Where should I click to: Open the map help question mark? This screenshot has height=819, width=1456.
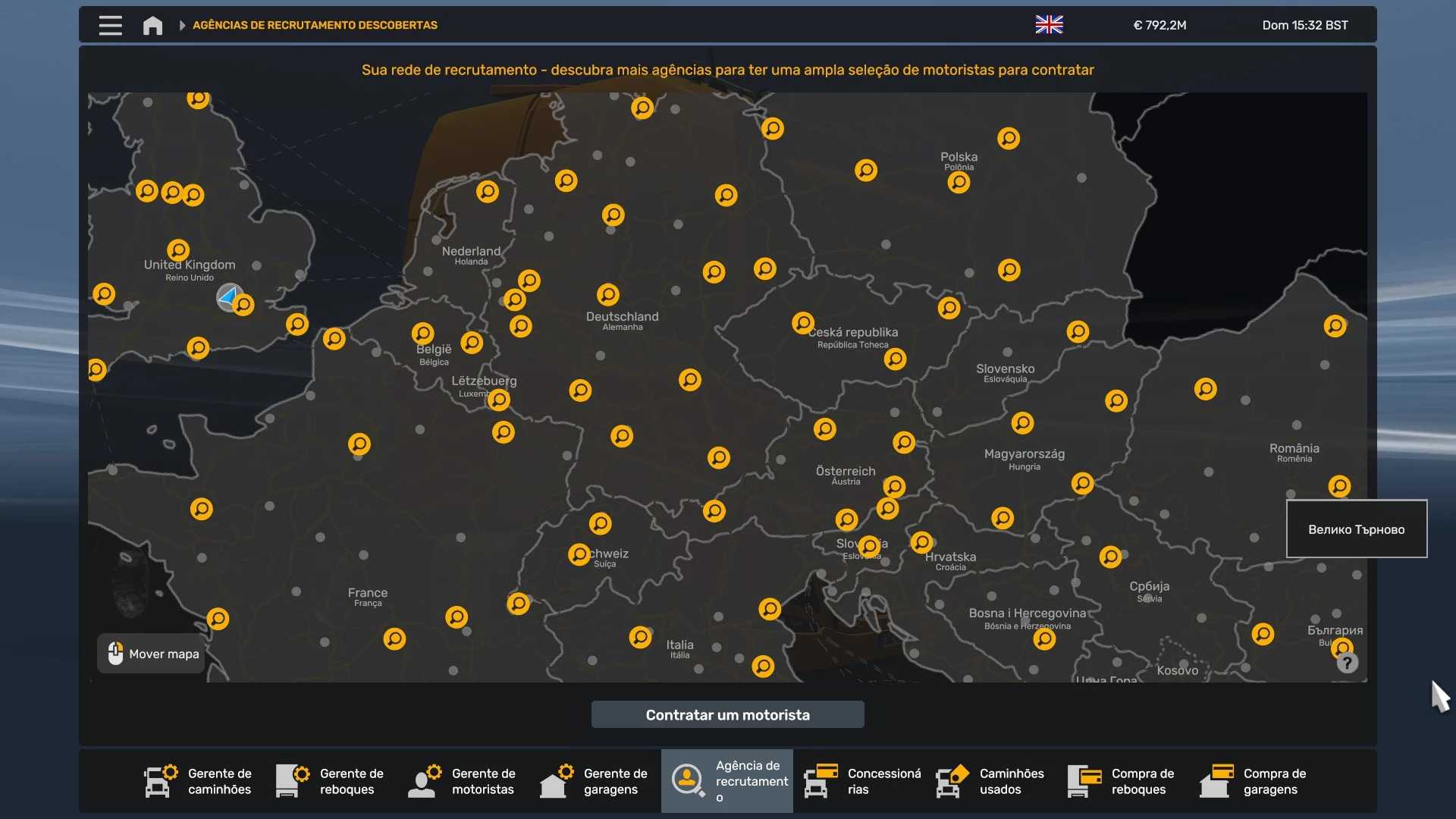(x=1347, y=664)
